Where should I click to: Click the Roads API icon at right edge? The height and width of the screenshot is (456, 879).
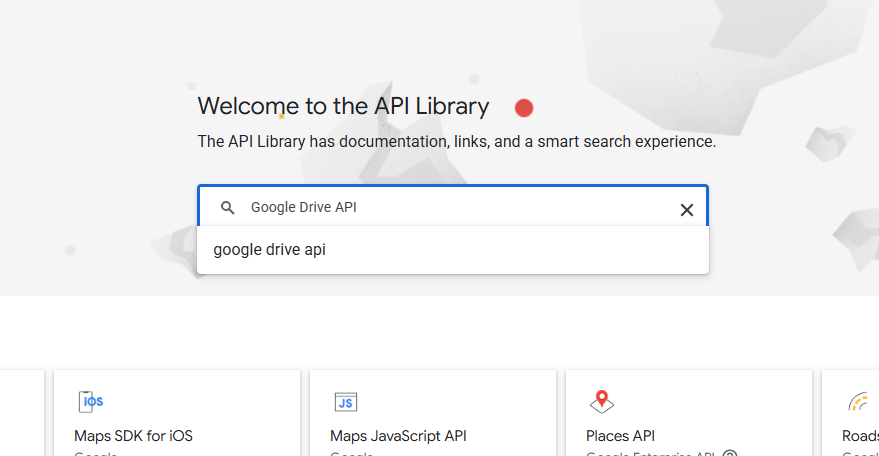(858, 402)
